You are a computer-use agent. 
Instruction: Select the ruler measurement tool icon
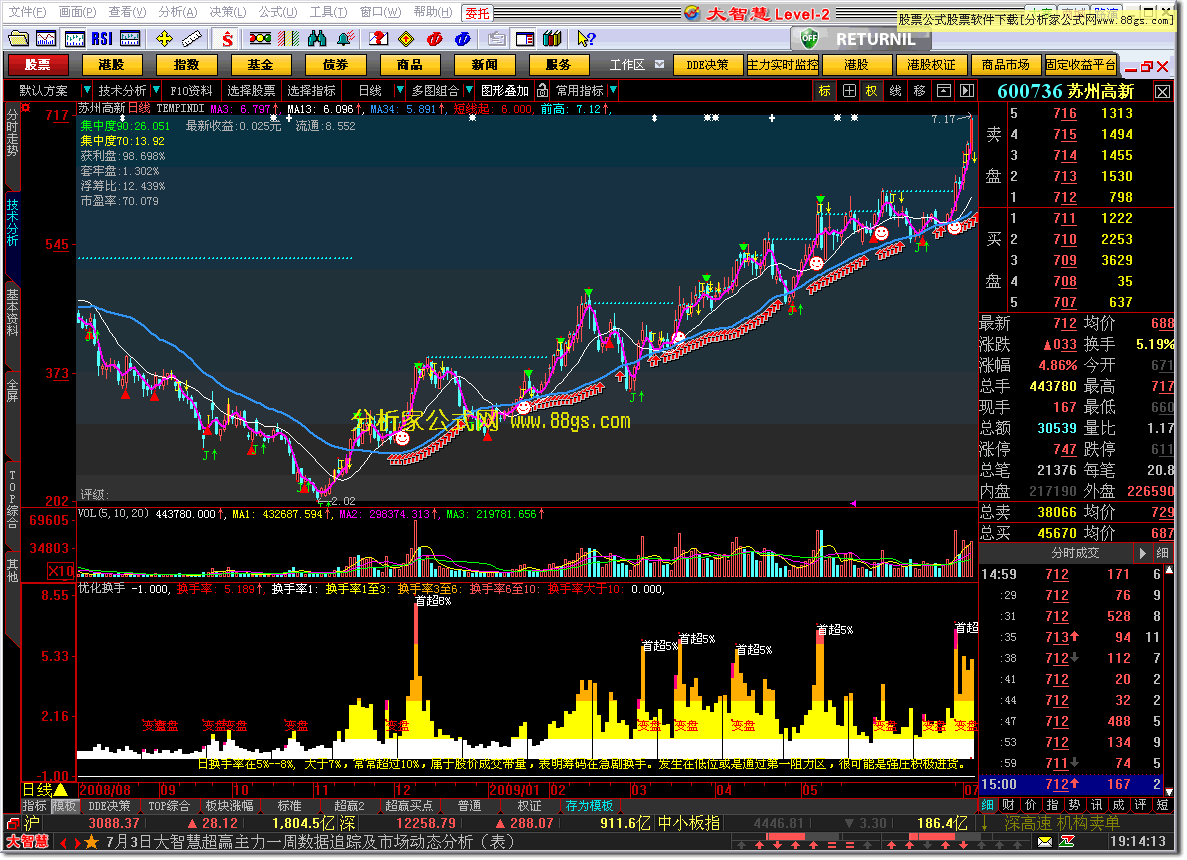[192, 38]
